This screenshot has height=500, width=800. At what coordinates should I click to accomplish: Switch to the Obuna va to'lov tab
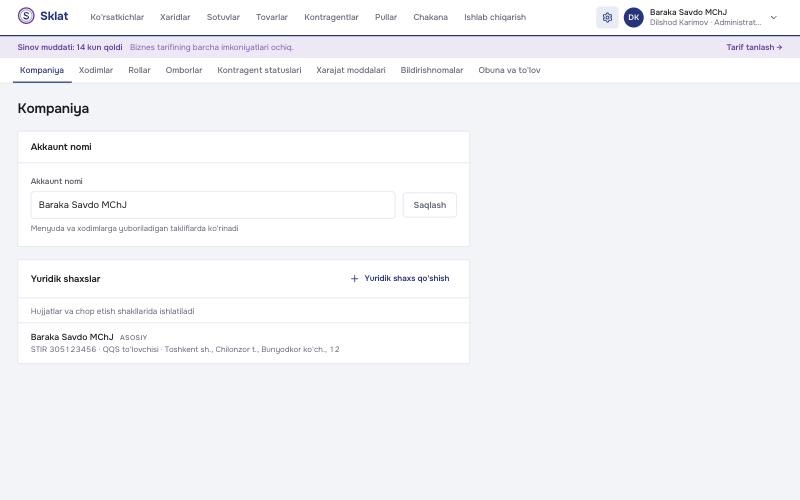pyautogui.click(x=509, y=70)
